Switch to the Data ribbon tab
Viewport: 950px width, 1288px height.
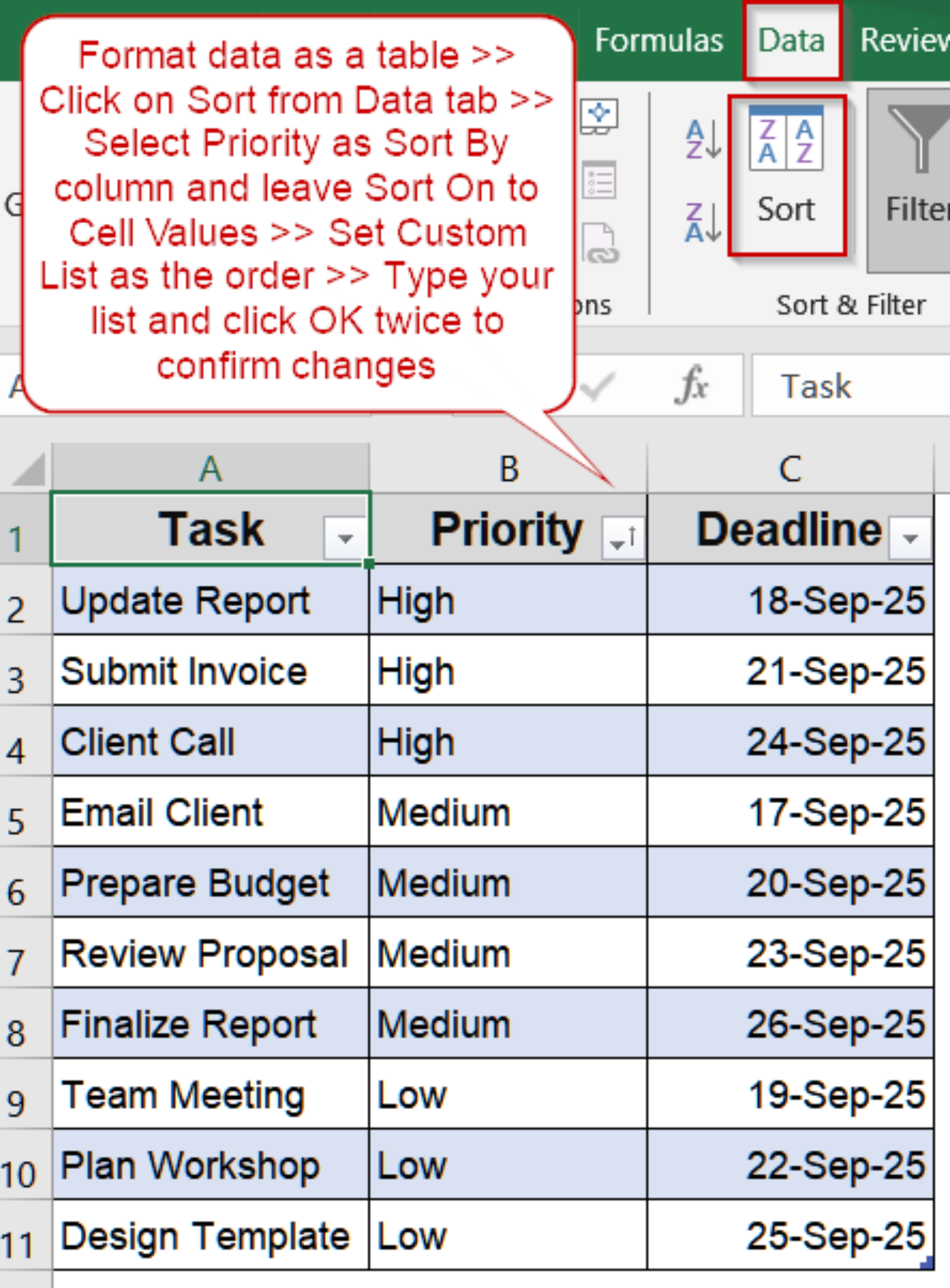[x=791, y=41]
